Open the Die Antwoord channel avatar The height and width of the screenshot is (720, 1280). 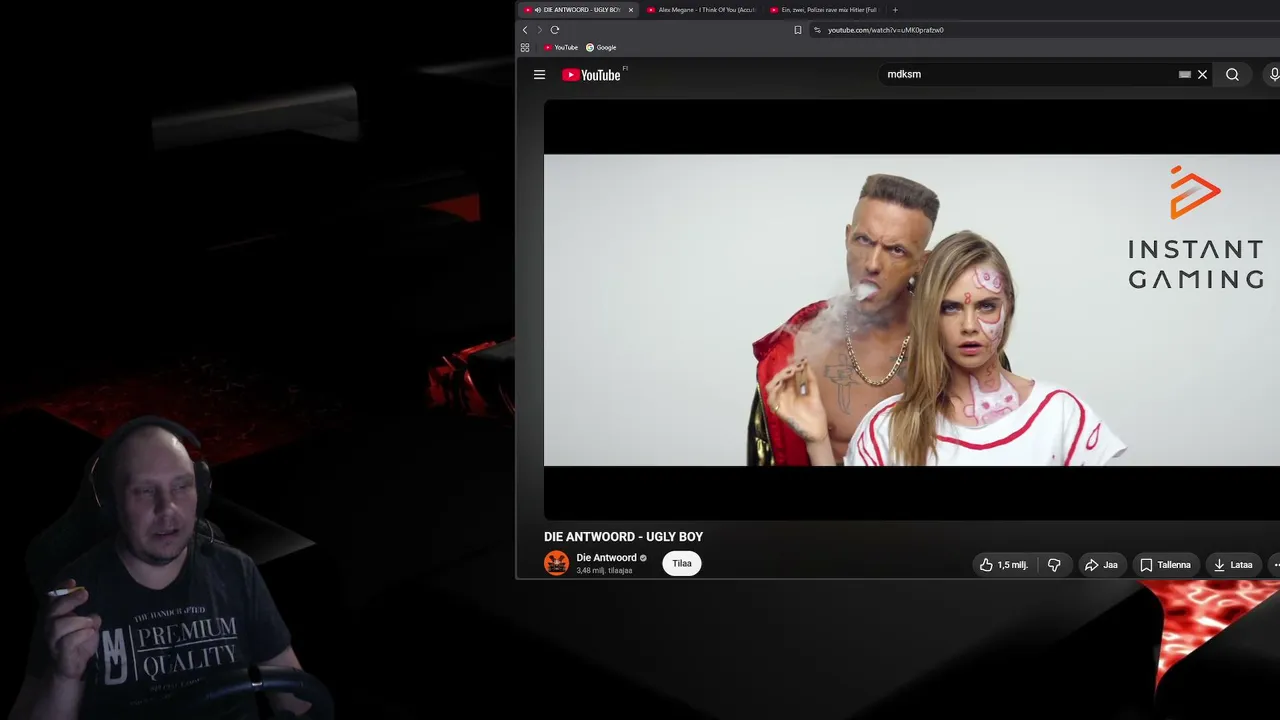pyautogui.click(x=556, y=563)
